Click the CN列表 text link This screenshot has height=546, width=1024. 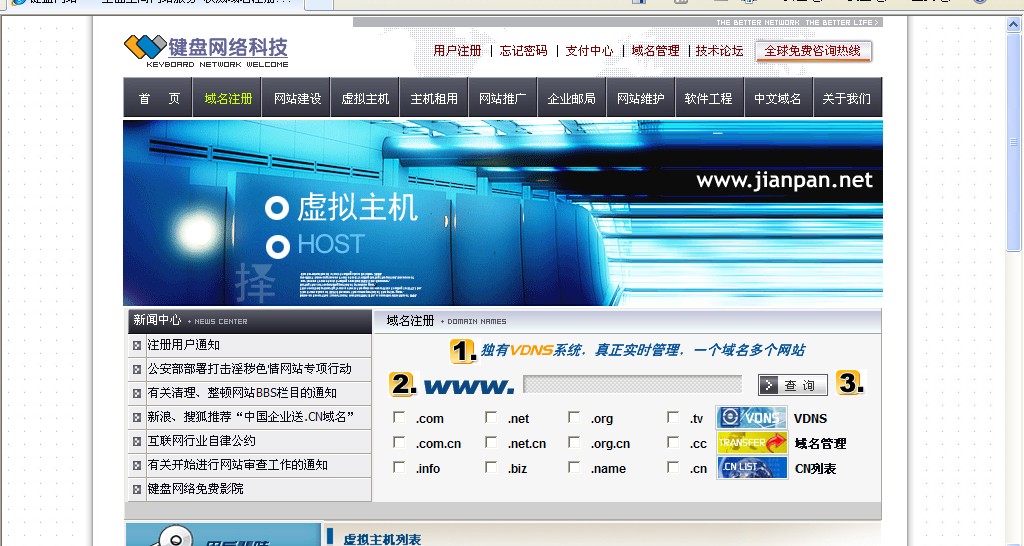pyautogui.click(x=816, y=468)
